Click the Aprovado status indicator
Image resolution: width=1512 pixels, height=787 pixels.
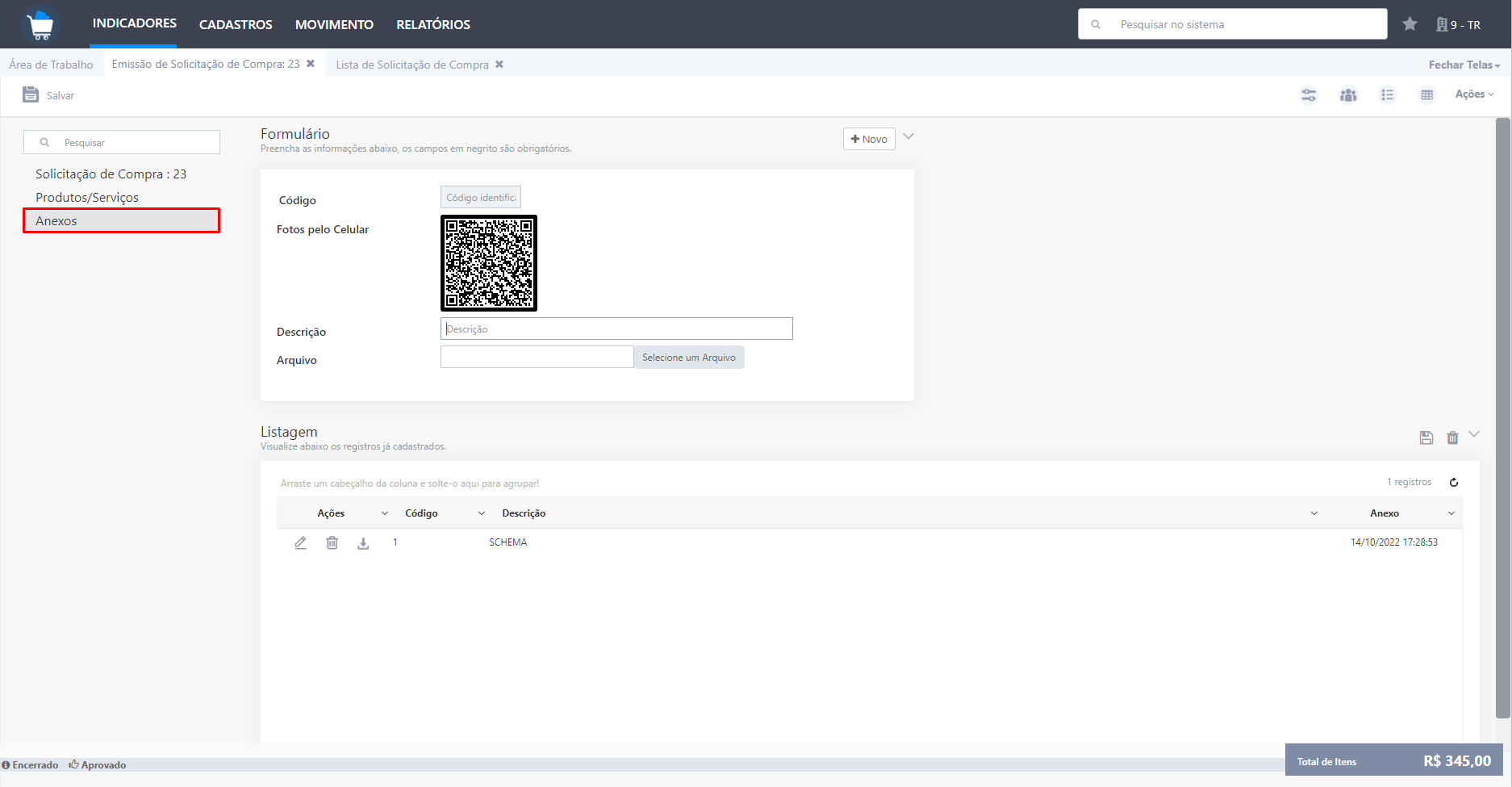click(98, 765)
